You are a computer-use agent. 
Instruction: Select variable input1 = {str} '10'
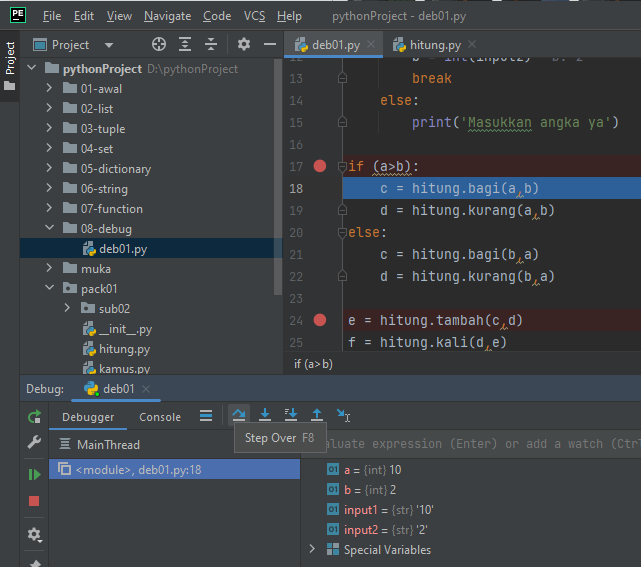coord(380,510)
